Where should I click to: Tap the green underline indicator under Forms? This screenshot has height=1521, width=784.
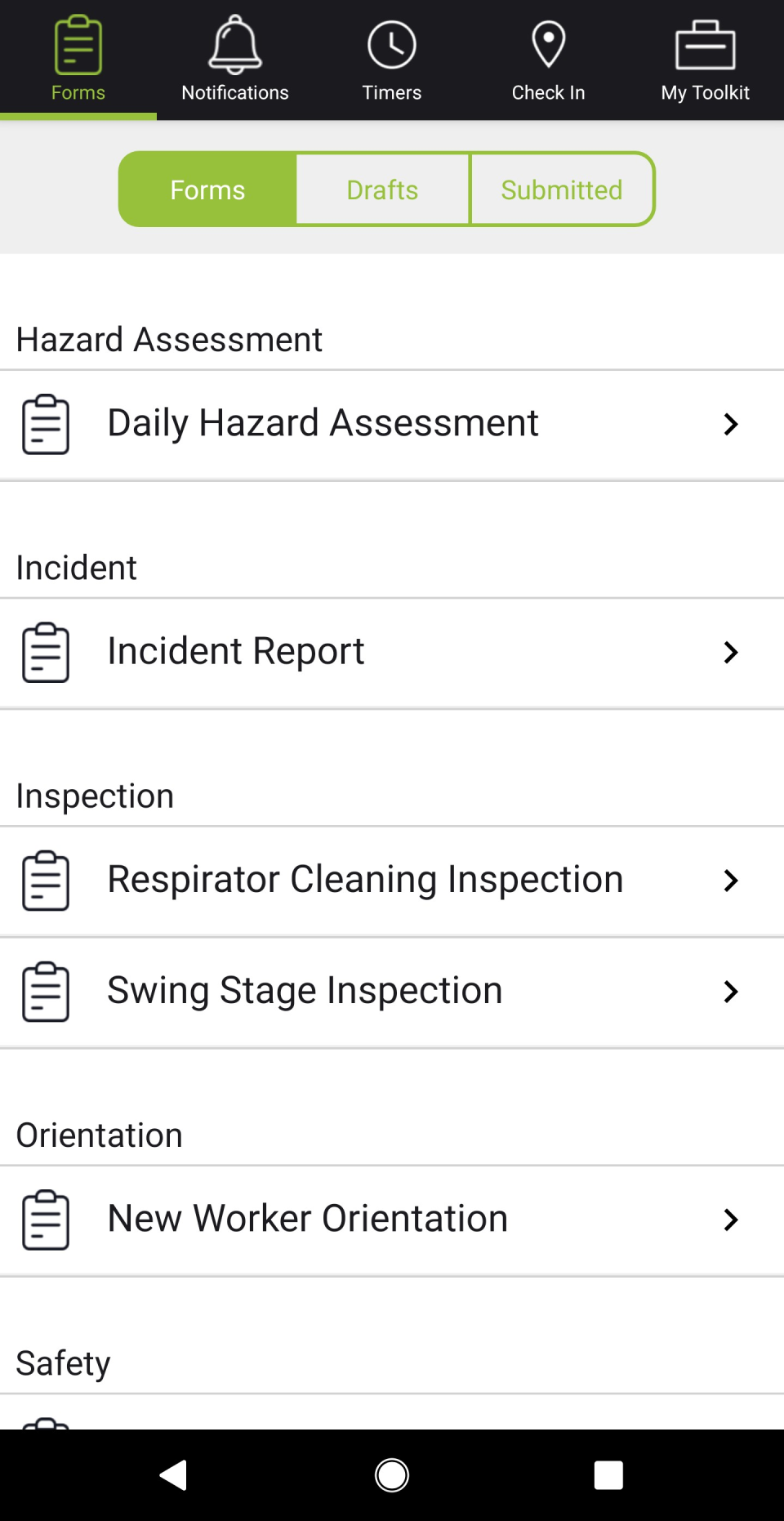78,117
